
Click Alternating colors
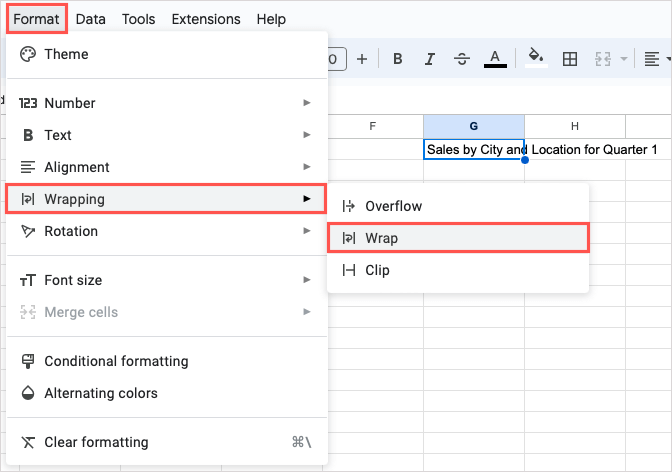(x=100, y=393)
